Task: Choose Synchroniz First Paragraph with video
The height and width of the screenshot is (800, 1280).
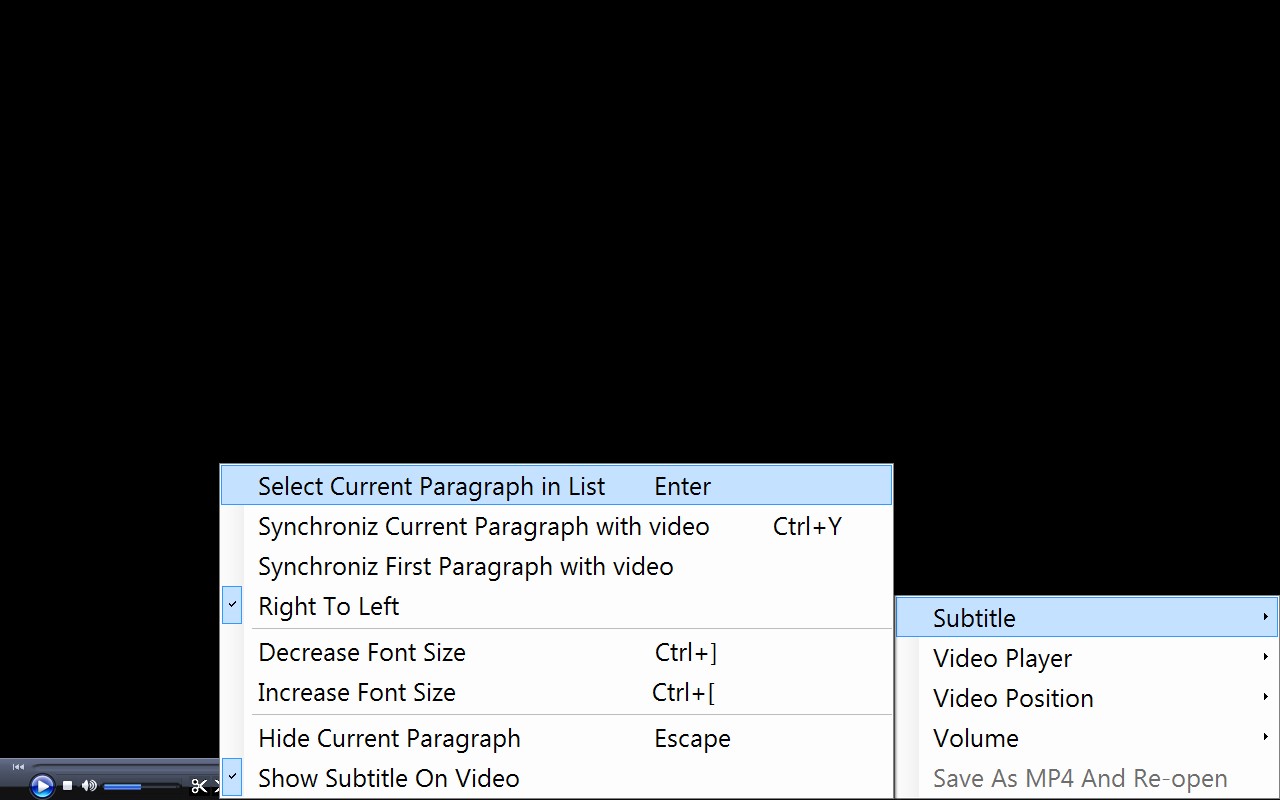Action: coord(465,566)
